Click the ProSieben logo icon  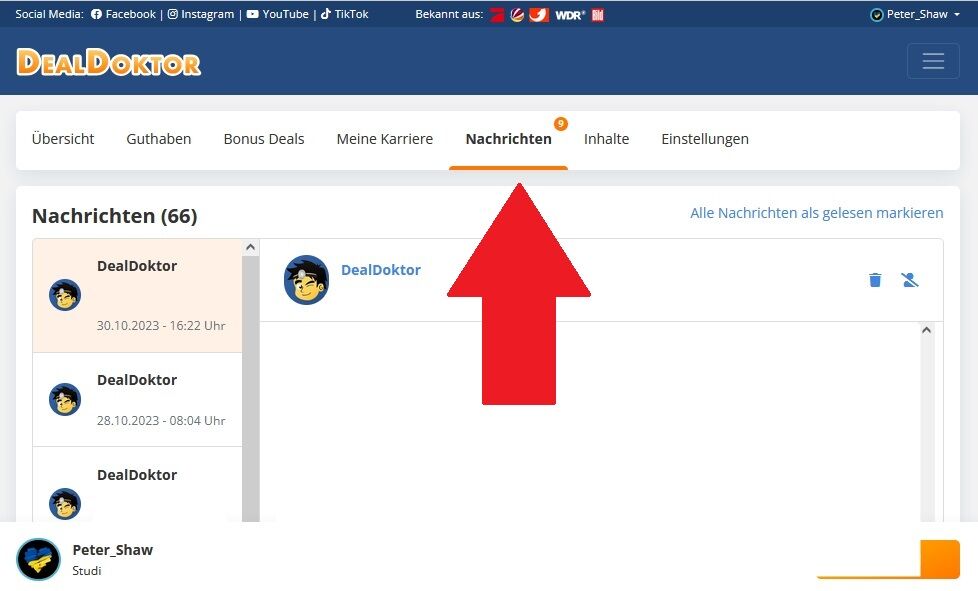point(497,15)
